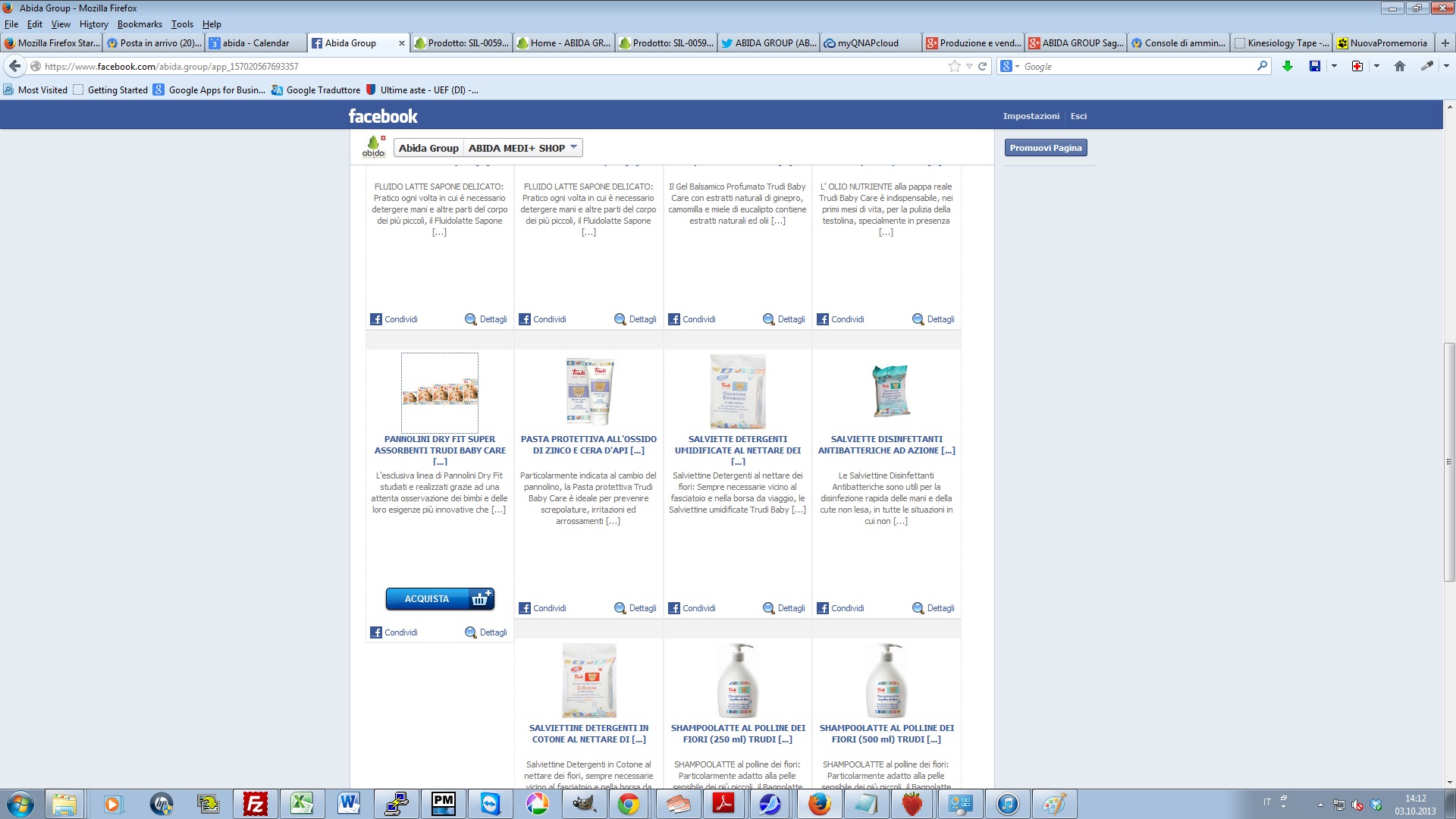Open the bookmark star dropdown arrow

968,66
